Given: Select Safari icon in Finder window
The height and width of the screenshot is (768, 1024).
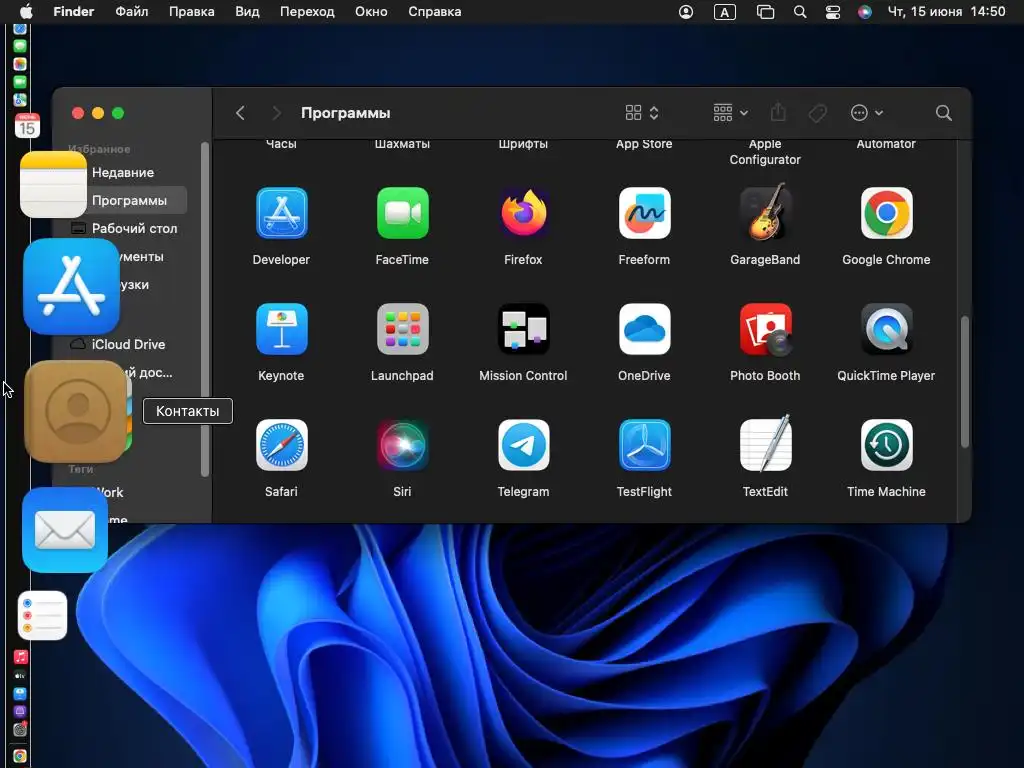Looking at the screenshot, I should point(281,445).
